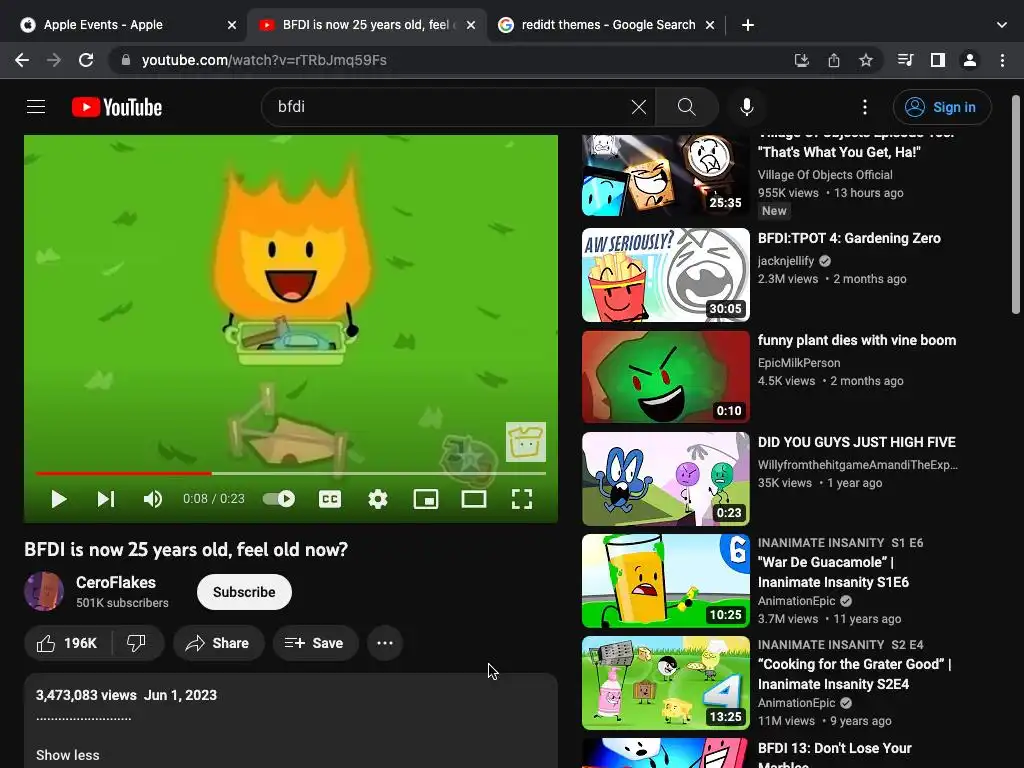The width and height of the screenshot is (1024, 768).
Task: Collapse description with Show less
Action: tap(68, 755)
